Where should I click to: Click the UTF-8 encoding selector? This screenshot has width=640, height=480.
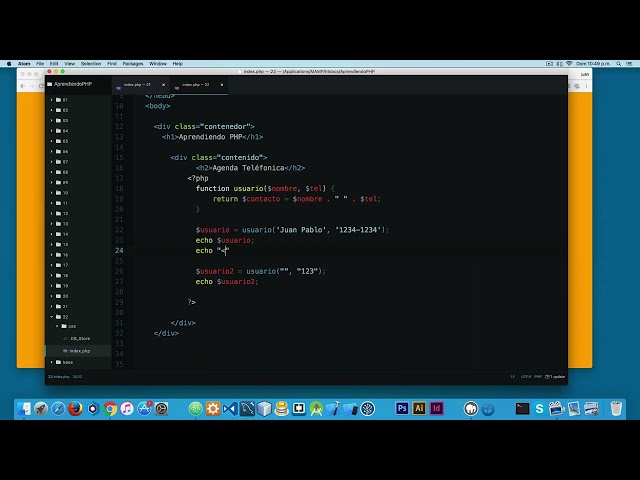pyautogui.click(x=525, y=376)
